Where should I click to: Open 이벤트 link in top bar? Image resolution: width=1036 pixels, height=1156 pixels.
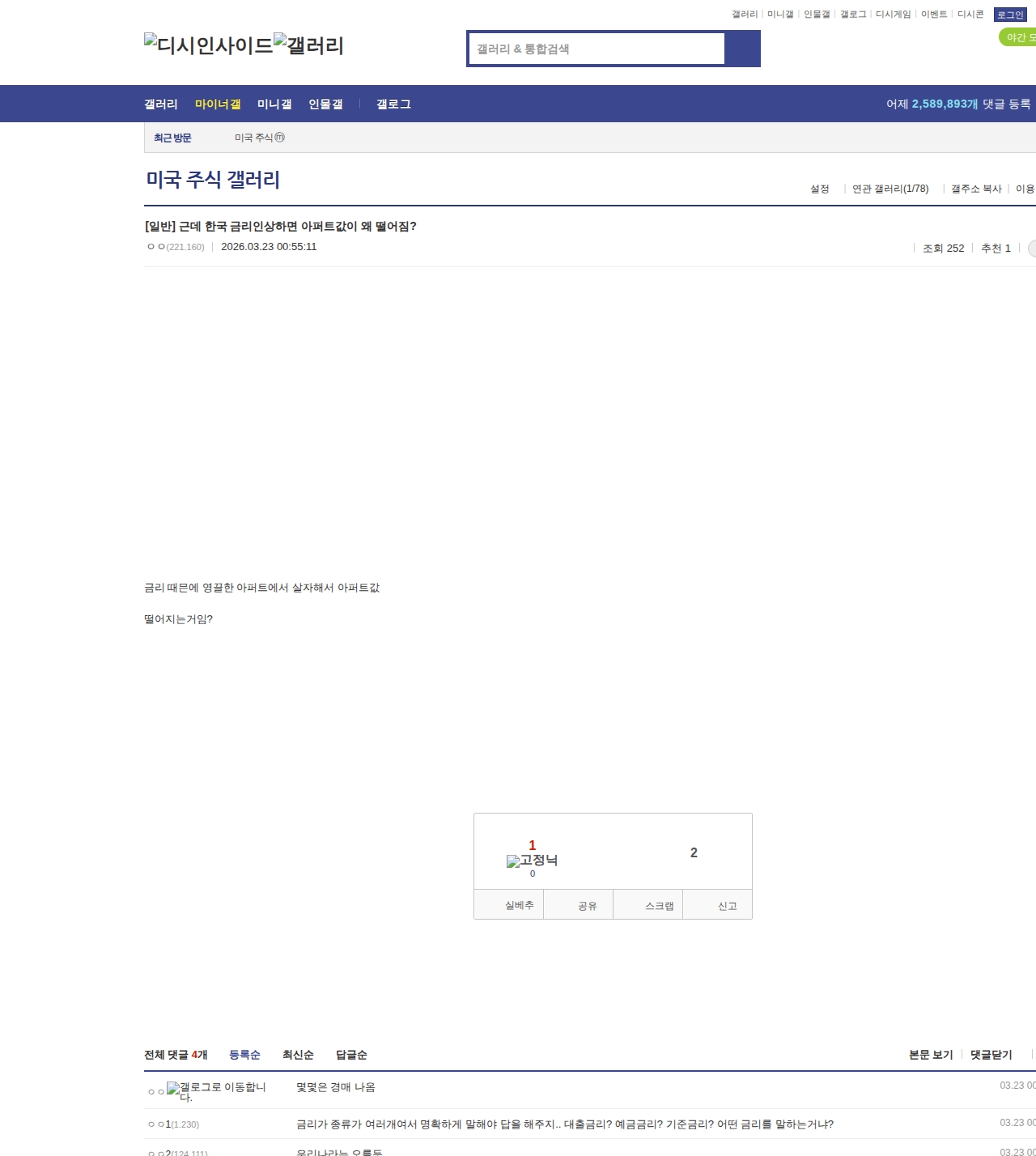[x=934, y=15]
